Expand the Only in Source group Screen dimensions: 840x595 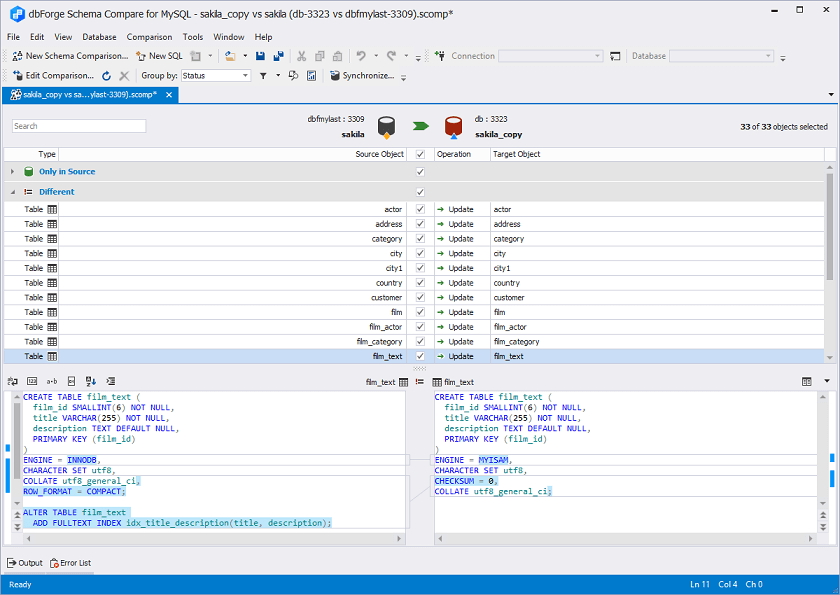click(13, 172)
